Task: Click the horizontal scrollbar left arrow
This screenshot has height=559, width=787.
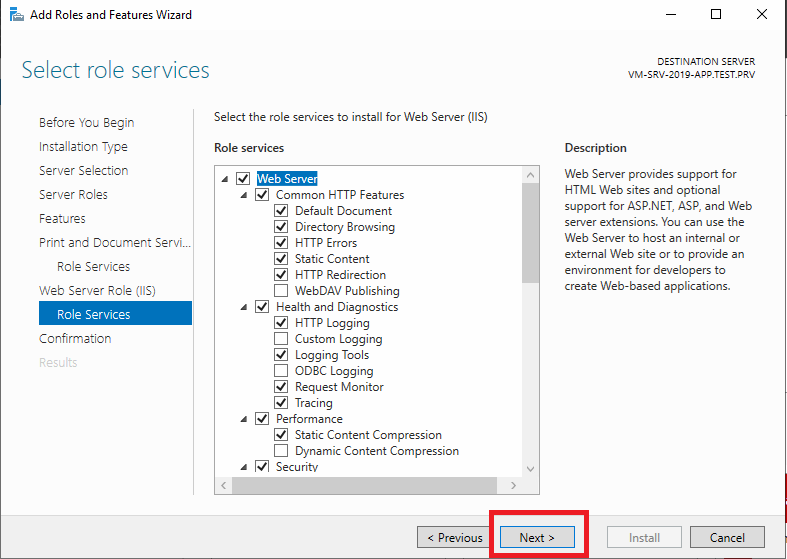Action: pyautogui.click(x=223, y=485)
